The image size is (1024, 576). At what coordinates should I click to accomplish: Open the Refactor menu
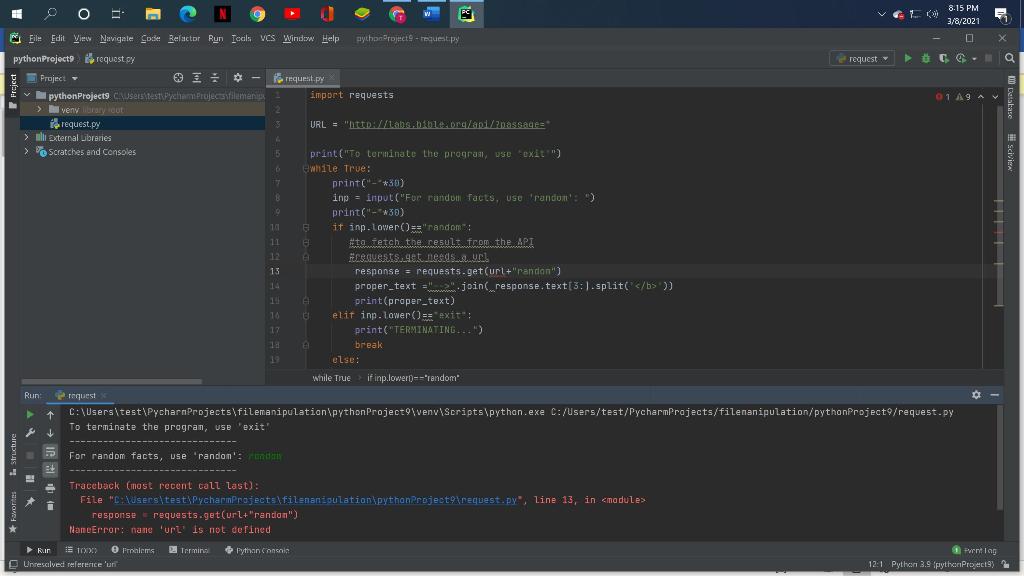tap(184, 39)
